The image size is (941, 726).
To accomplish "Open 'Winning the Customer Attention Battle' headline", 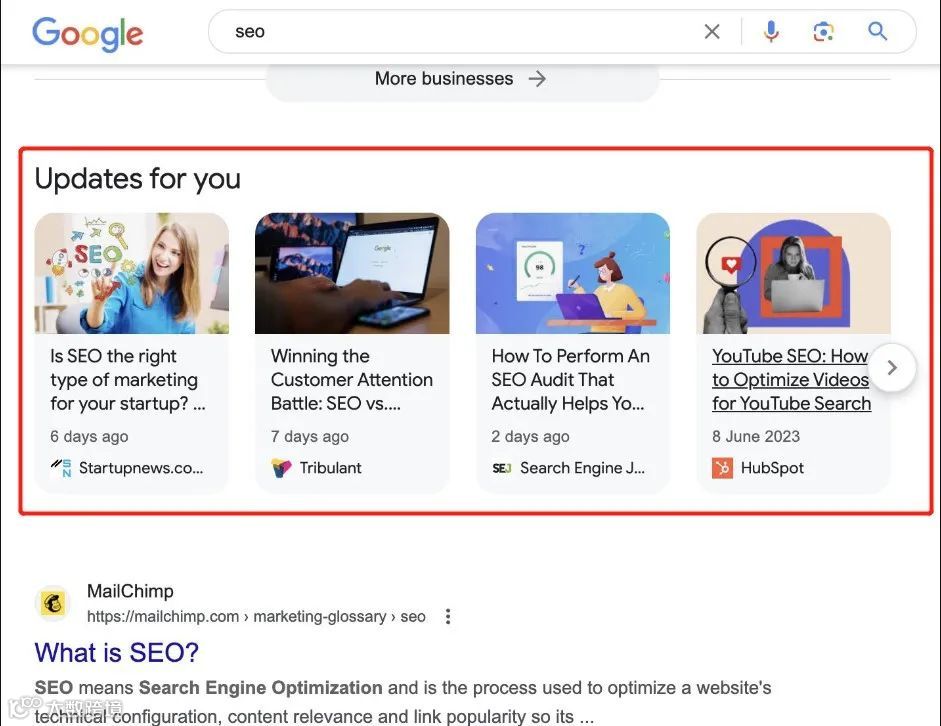I will pos(352,380).
